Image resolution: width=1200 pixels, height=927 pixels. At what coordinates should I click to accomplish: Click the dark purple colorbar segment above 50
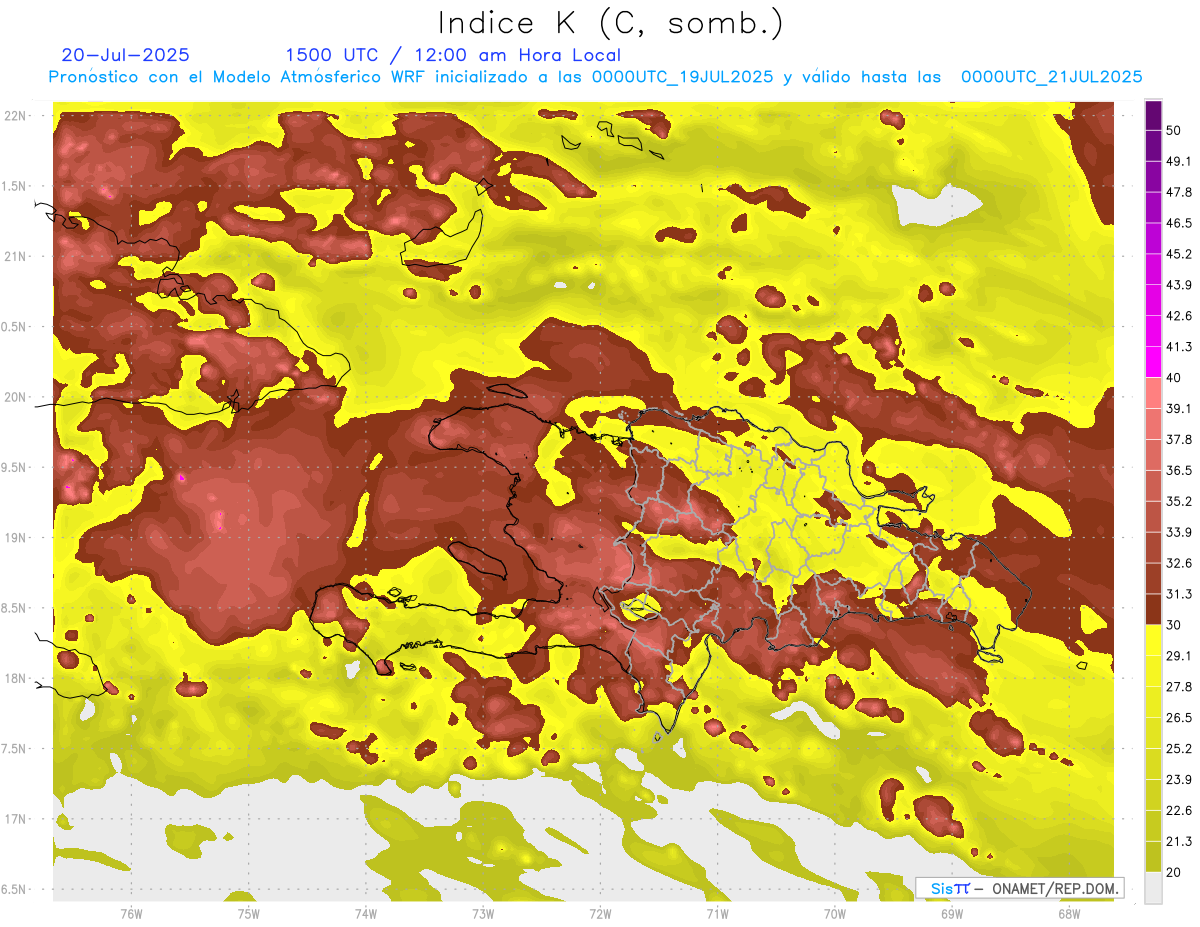click(1153, 115)
